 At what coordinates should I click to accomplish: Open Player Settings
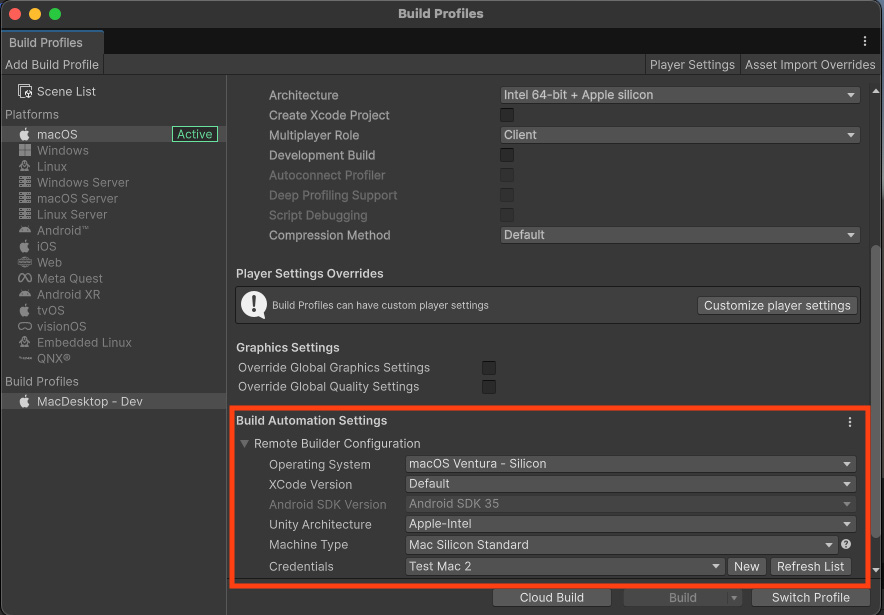[x=692, y=65]
